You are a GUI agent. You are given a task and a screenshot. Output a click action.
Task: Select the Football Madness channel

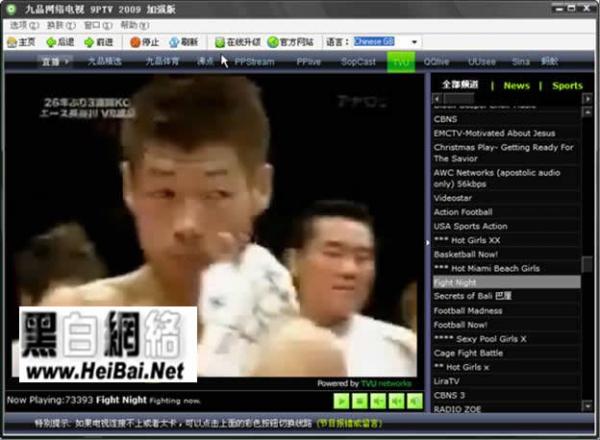click(506, 311)
